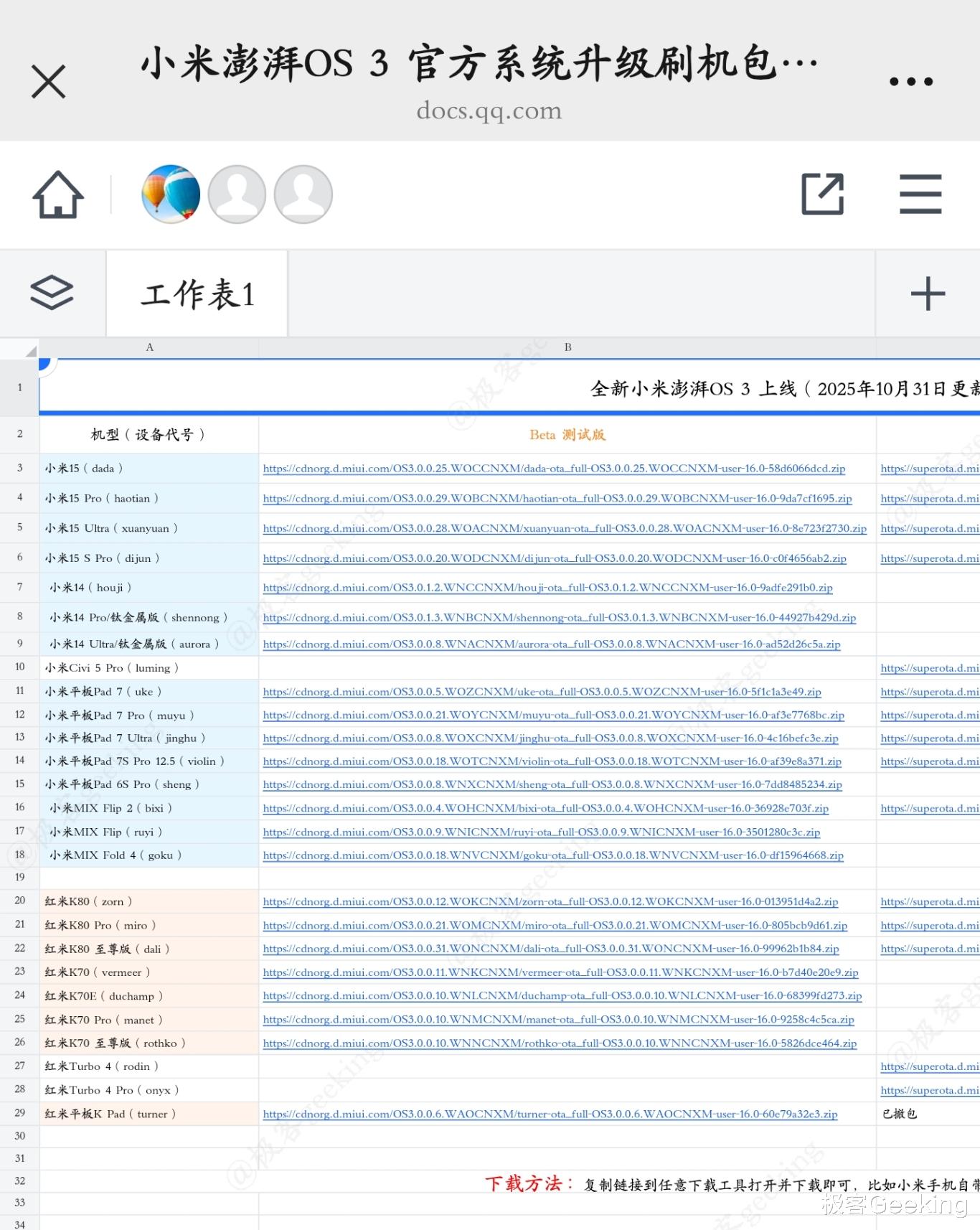Open the dali OTA download link
This screenshot has height=1230, width=980.
point(551,949)
